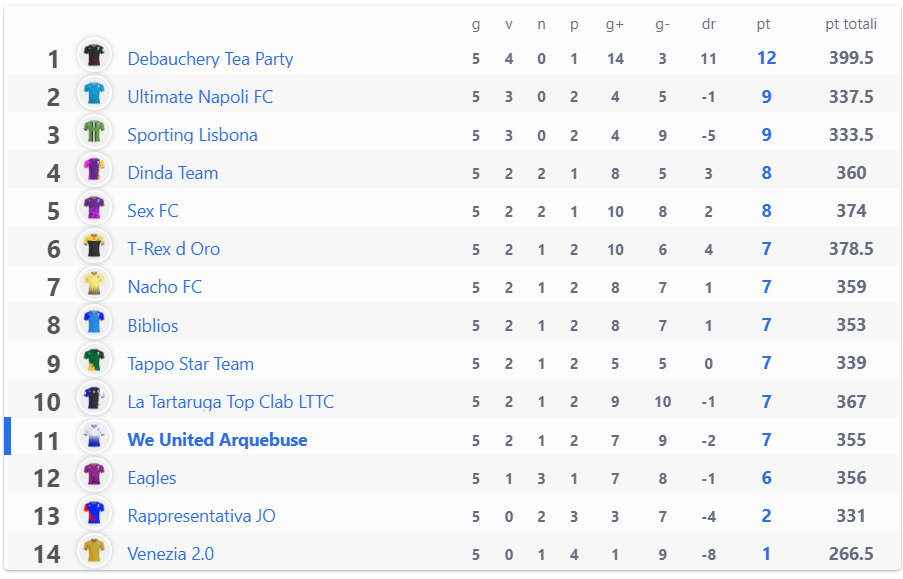Click the Debauchery Tea Party black jersey icon
The image size is (903, 579).
point(94,55)
